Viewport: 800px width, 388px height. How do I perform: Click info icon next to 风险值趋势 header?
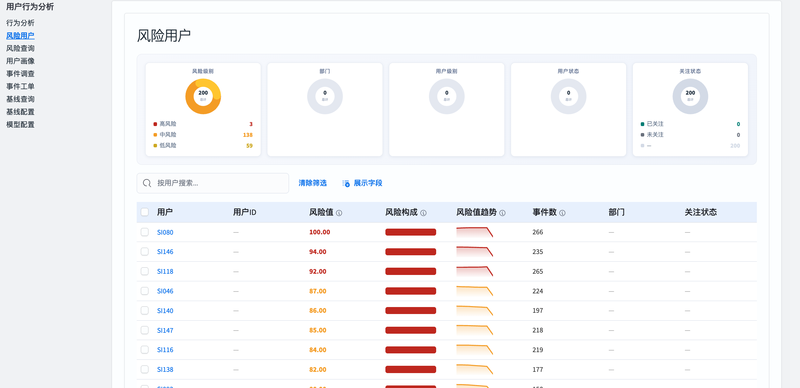[x=503, y=213]
